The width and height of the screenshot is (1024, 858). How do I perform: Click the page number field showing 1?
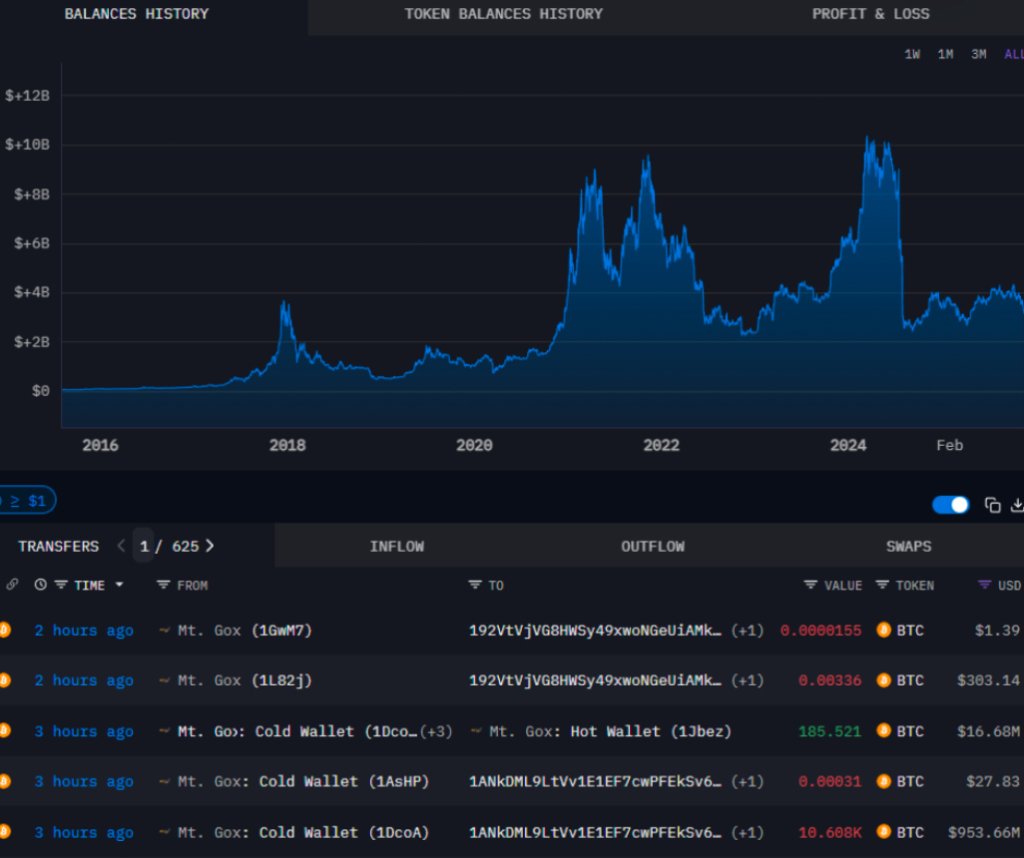tap(144, 546)
